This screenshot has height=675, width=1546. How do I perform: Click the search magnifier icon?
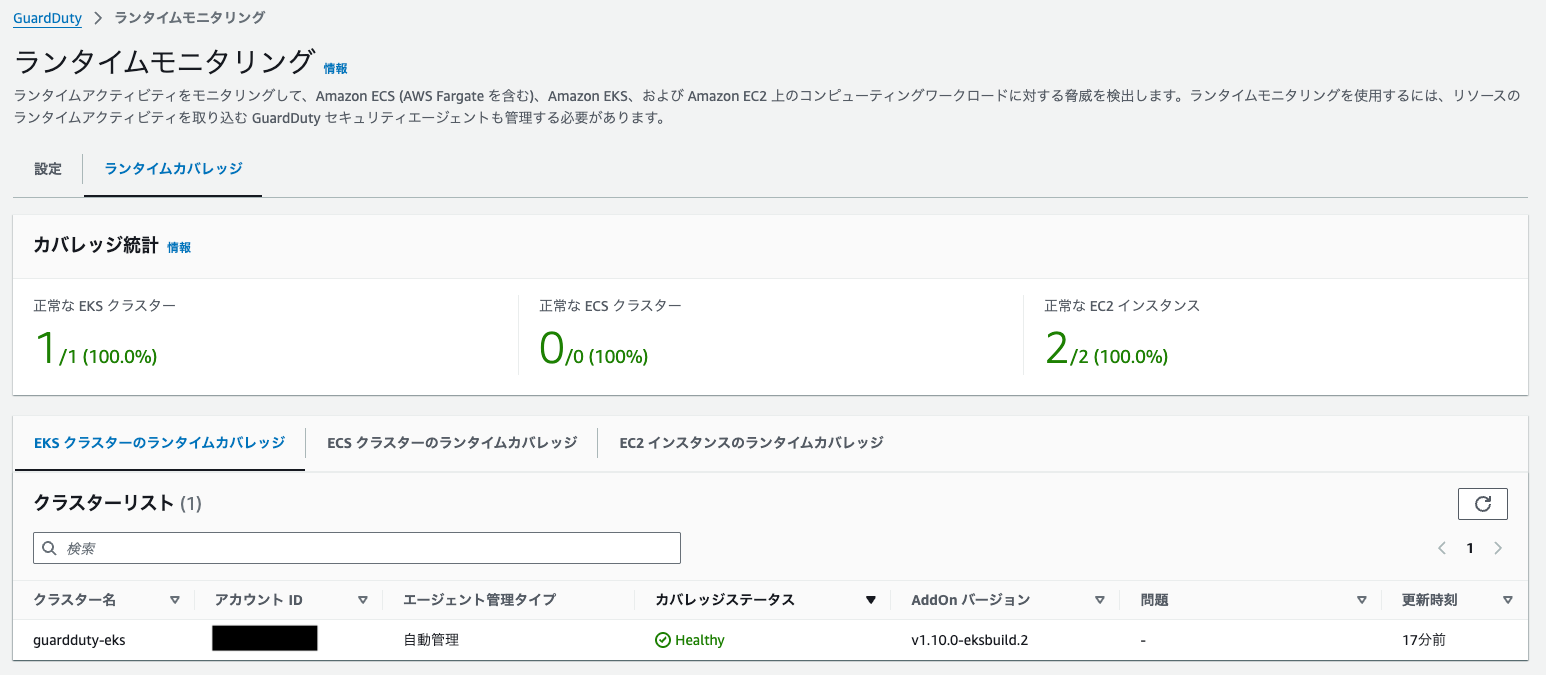tap(50, 548)
